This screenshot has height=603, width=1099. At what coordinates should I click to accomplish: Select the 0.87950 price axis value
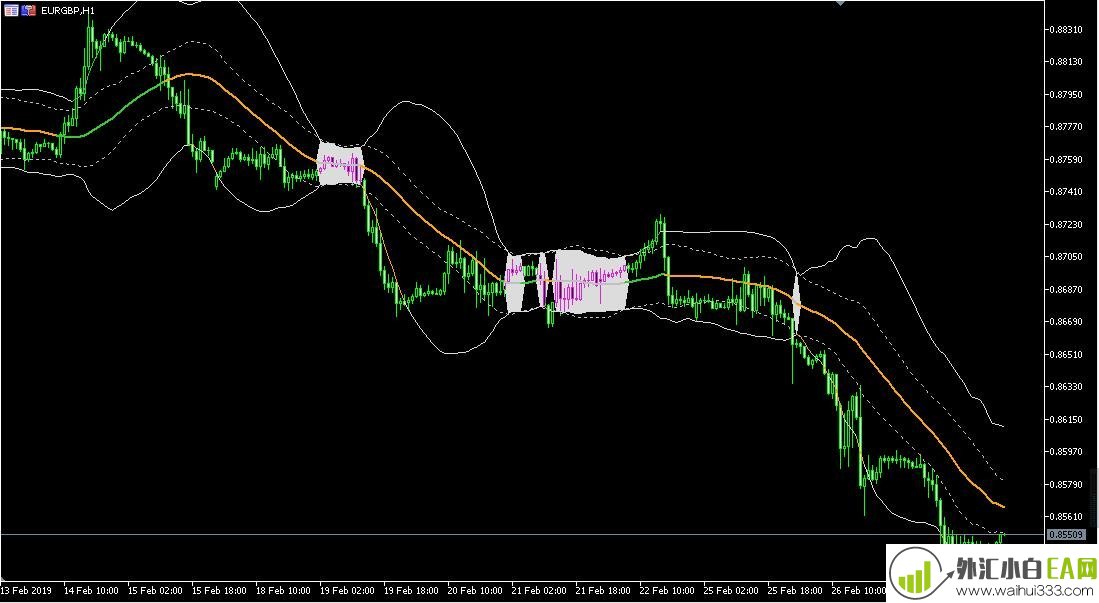click(1066, 94)
